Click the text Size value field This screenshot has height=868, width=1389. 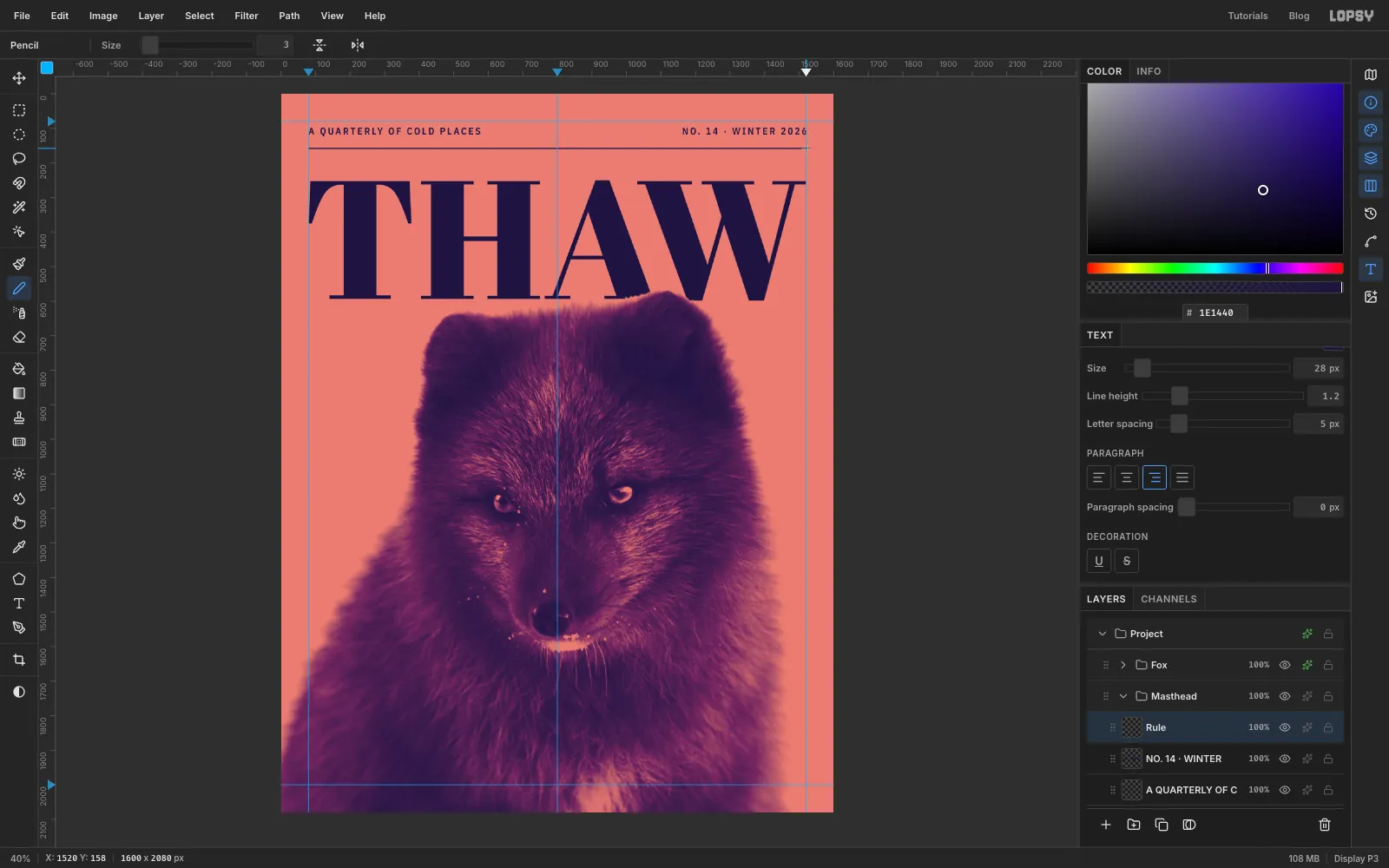[1319, 368]
